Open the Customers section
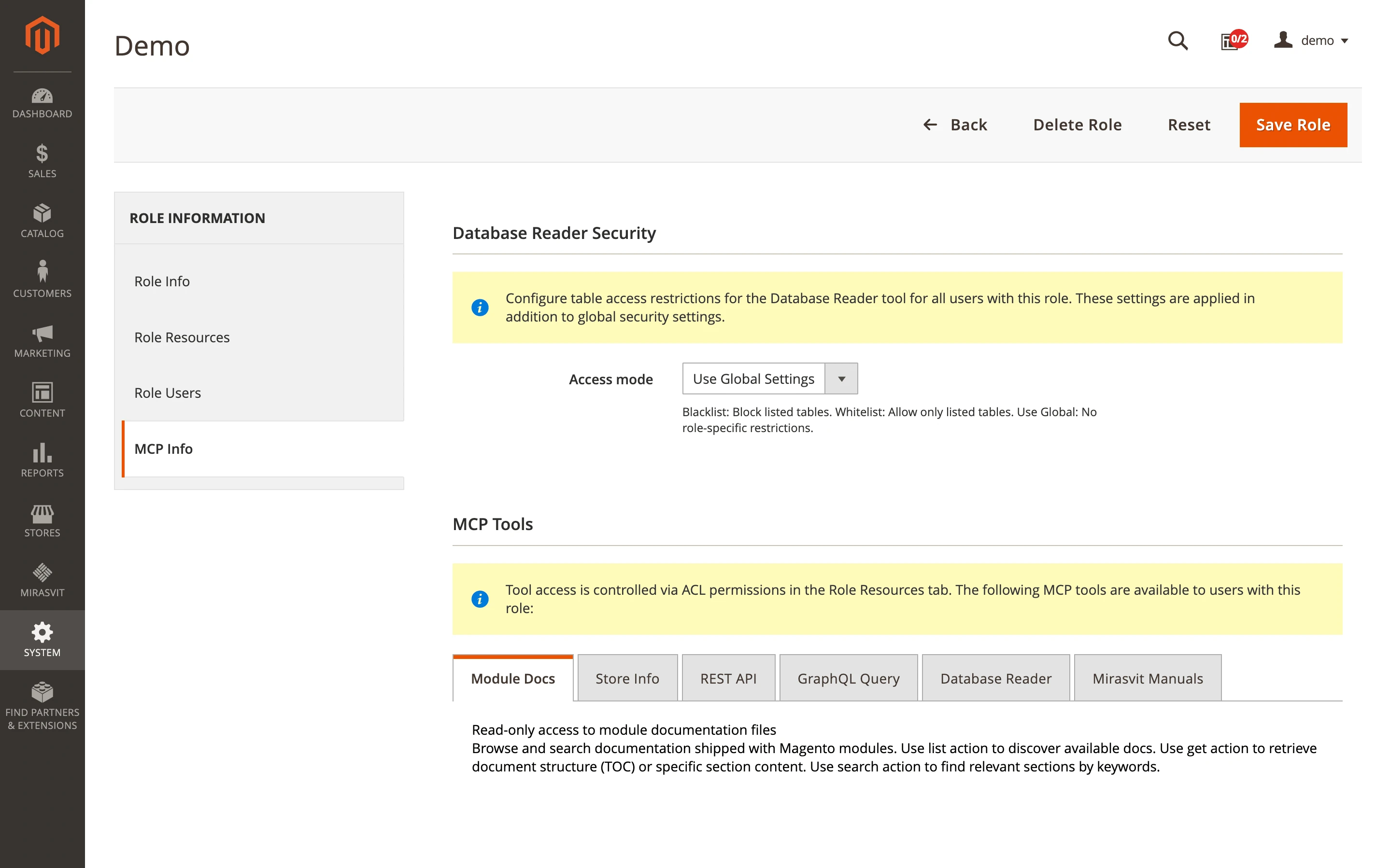 [42, 280]
